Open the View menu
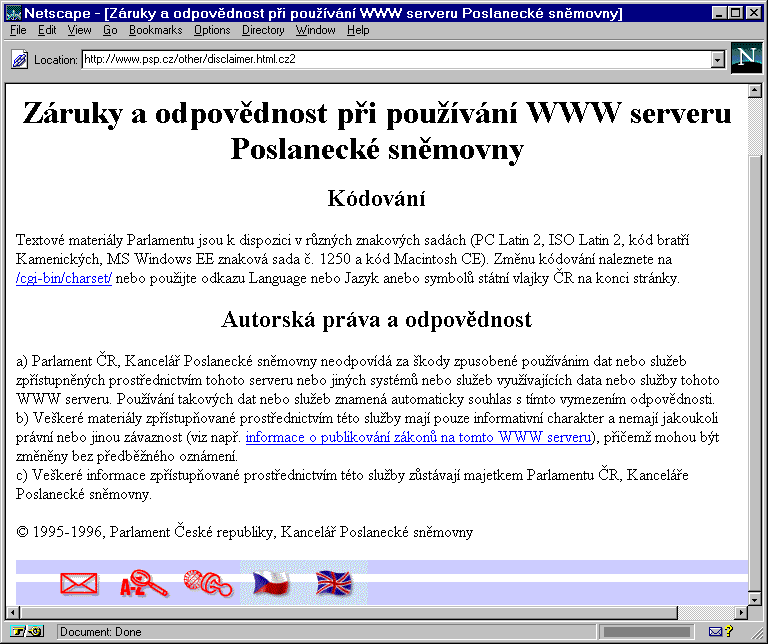Viewport: 768px width, 644px height. click(79, 30)
